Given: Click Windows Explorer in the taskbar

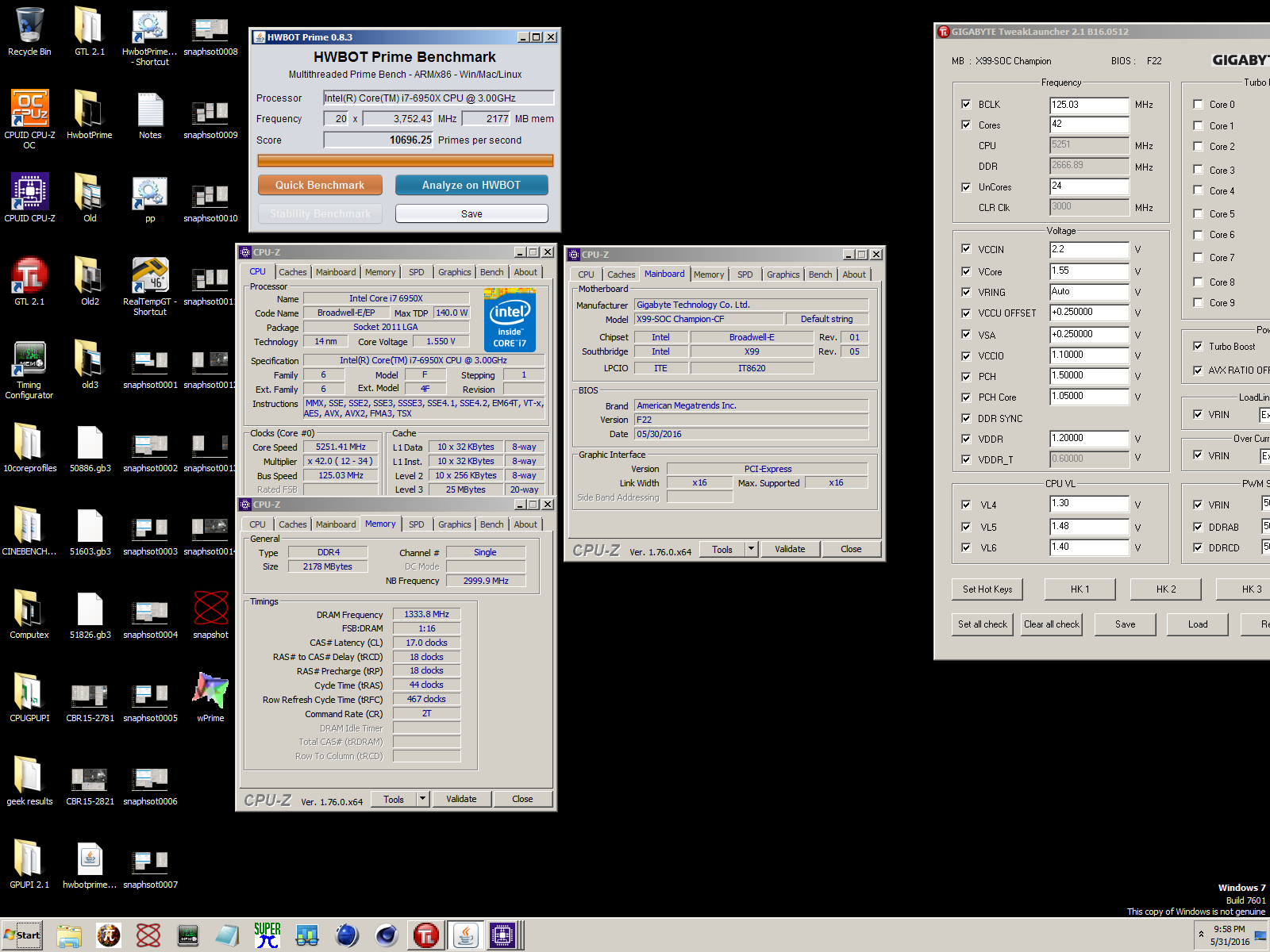Looking at the screenshot, I should point(69,935).
